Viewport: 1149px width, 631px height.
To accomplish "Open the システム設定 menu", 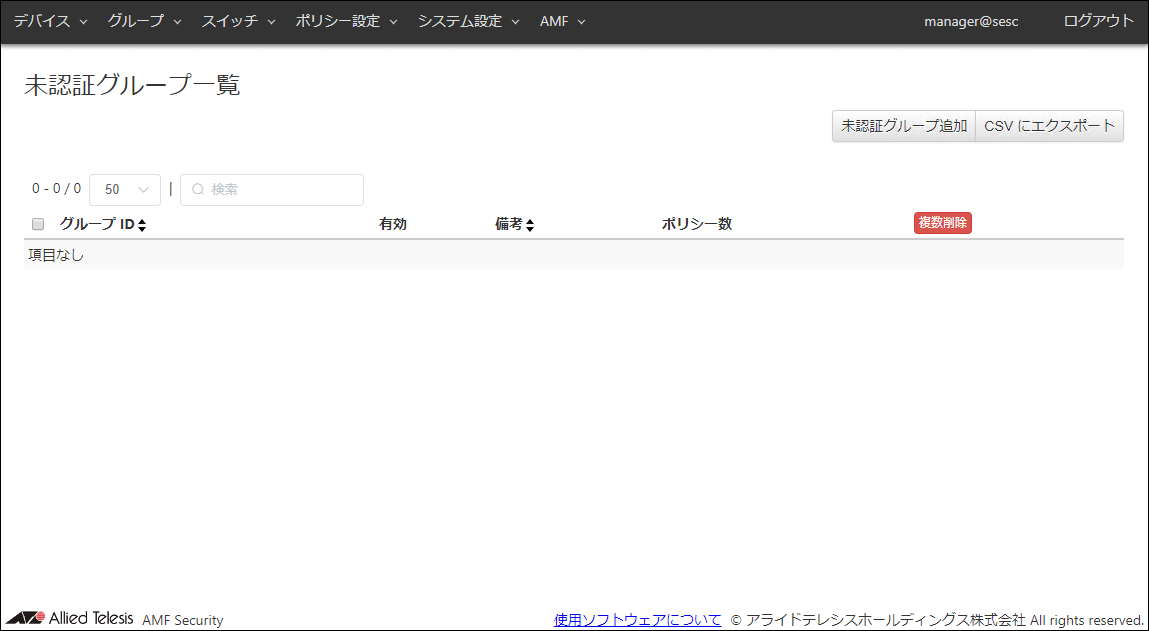I will click(468, 21).
